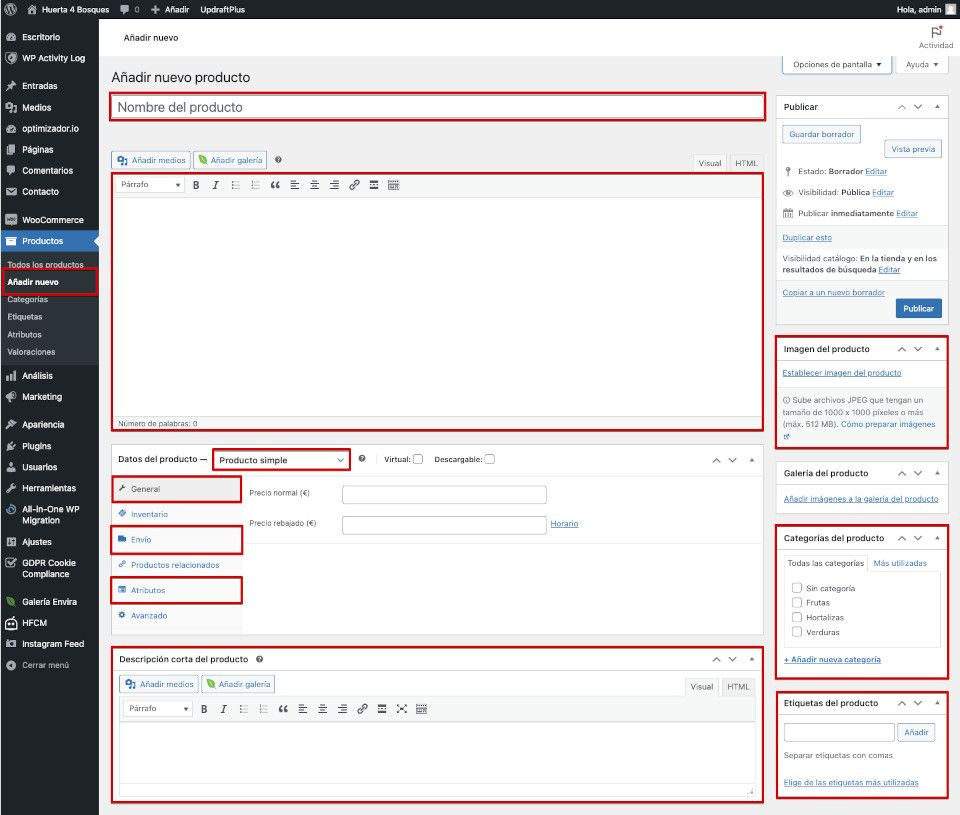Open the Párrafo format dropdown in main editor
Image resolution: width=960 pixels, height=815 pixels.
(150, 185)
